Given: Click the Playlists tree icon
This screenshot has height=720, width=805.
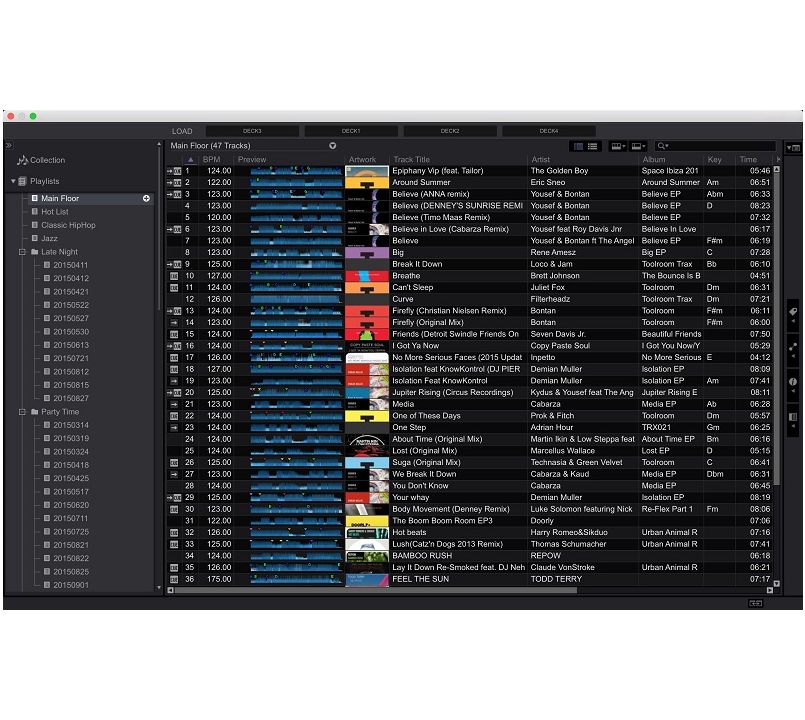Looking at the screenshot, I should [23, 181].
